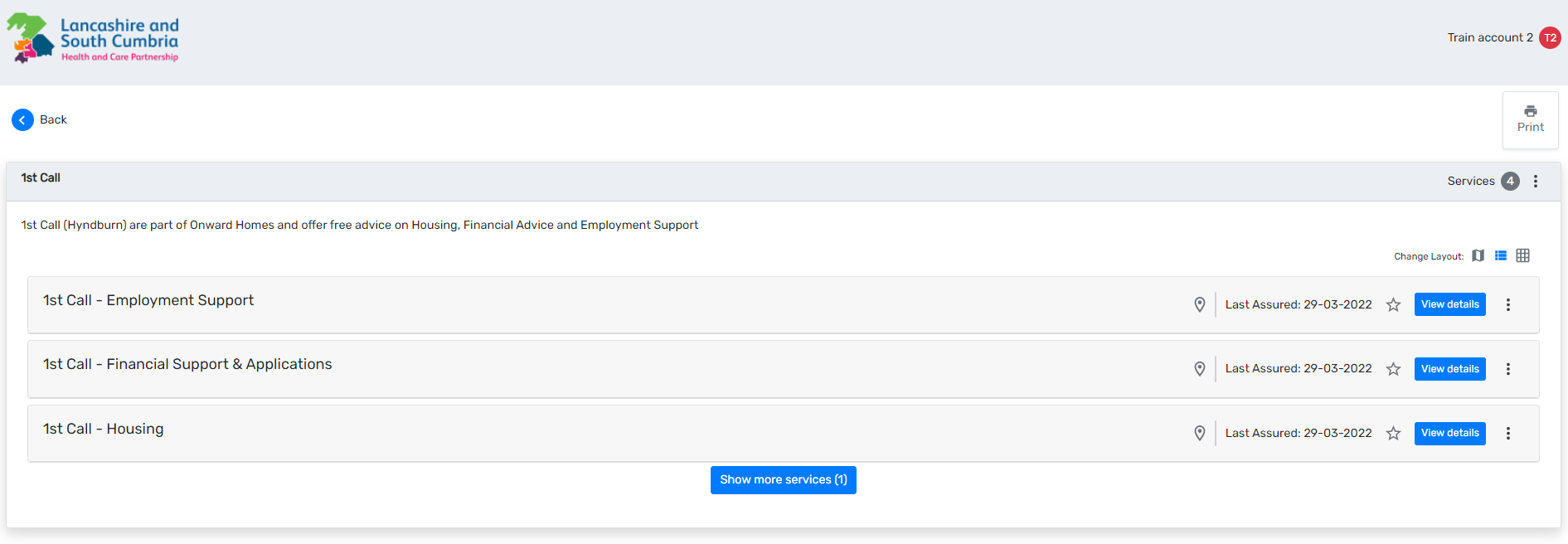Toggle favourite star for Housing service
The image size is (1568, 544).
point(1393,434)
